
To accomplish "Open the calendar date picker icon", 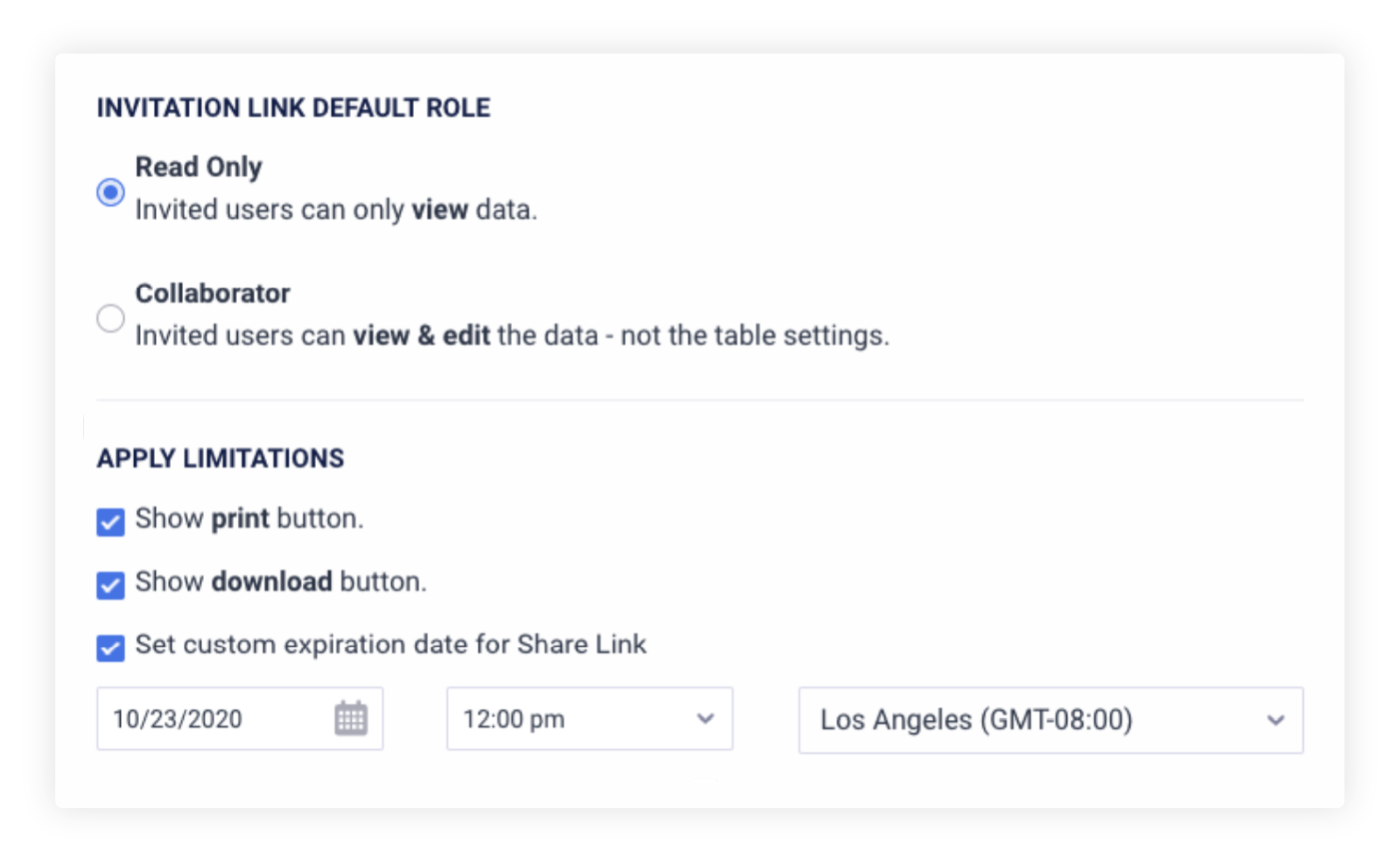I will pyautogui.click(x=351, y=718).
